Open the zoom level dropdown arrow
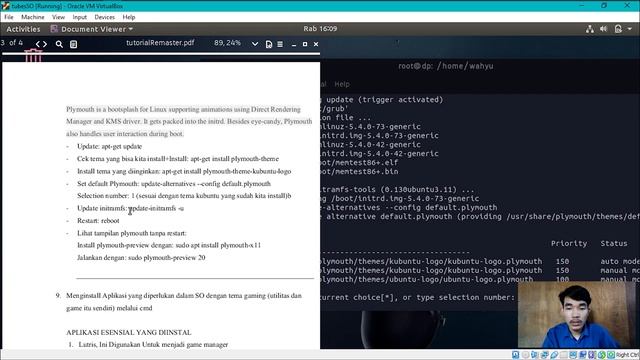This screenshot has width=640, height=360. tap(255, 44)
